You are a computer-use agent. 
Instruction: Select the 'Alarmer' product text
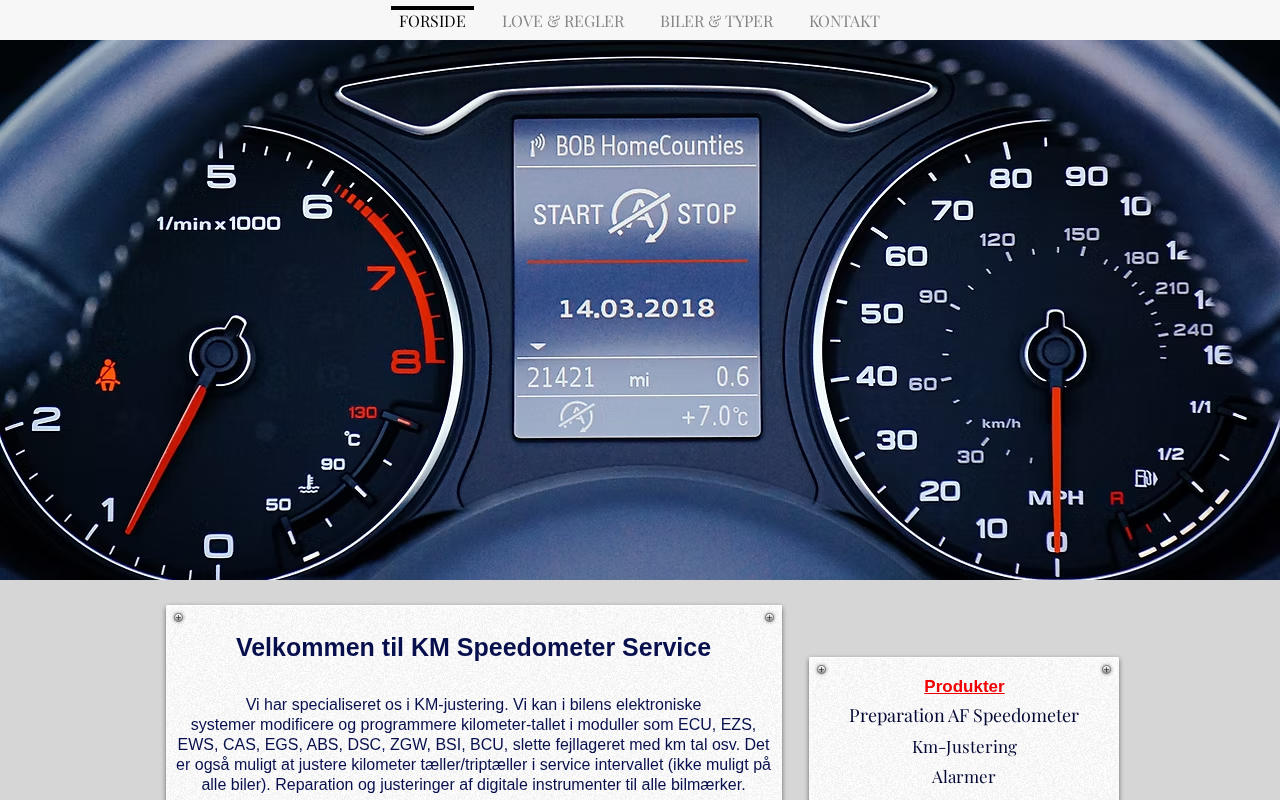964,777
